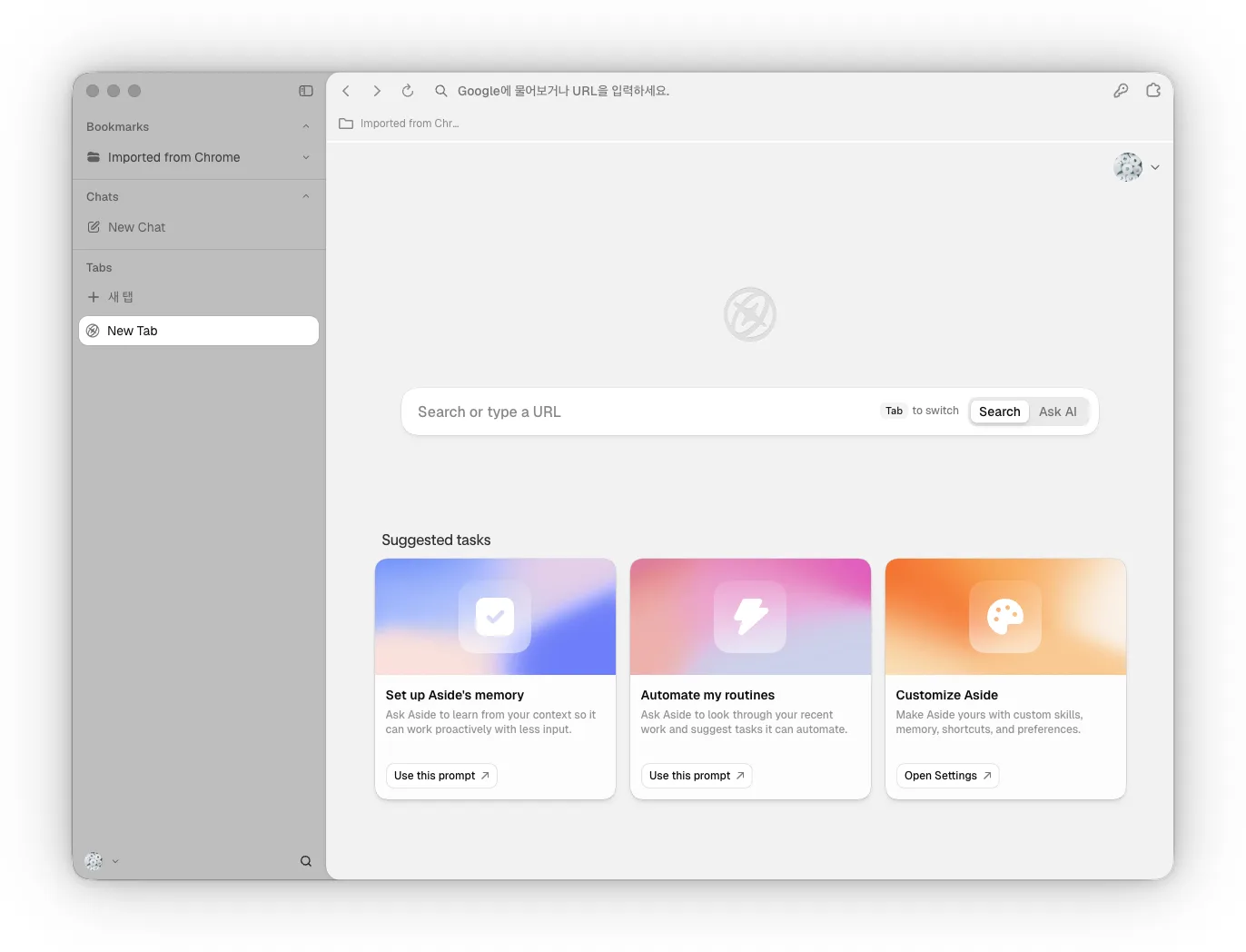Click the New Chat compose icon
The width and height of the screenshot is (1246, 952).
click(94, 227)
